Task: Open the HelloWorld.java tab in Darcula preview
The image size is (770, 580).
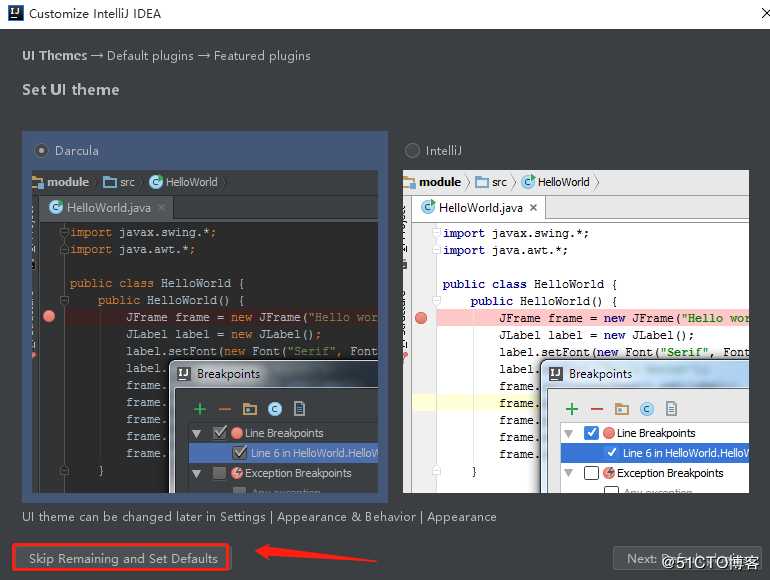Action: [109, 208]
